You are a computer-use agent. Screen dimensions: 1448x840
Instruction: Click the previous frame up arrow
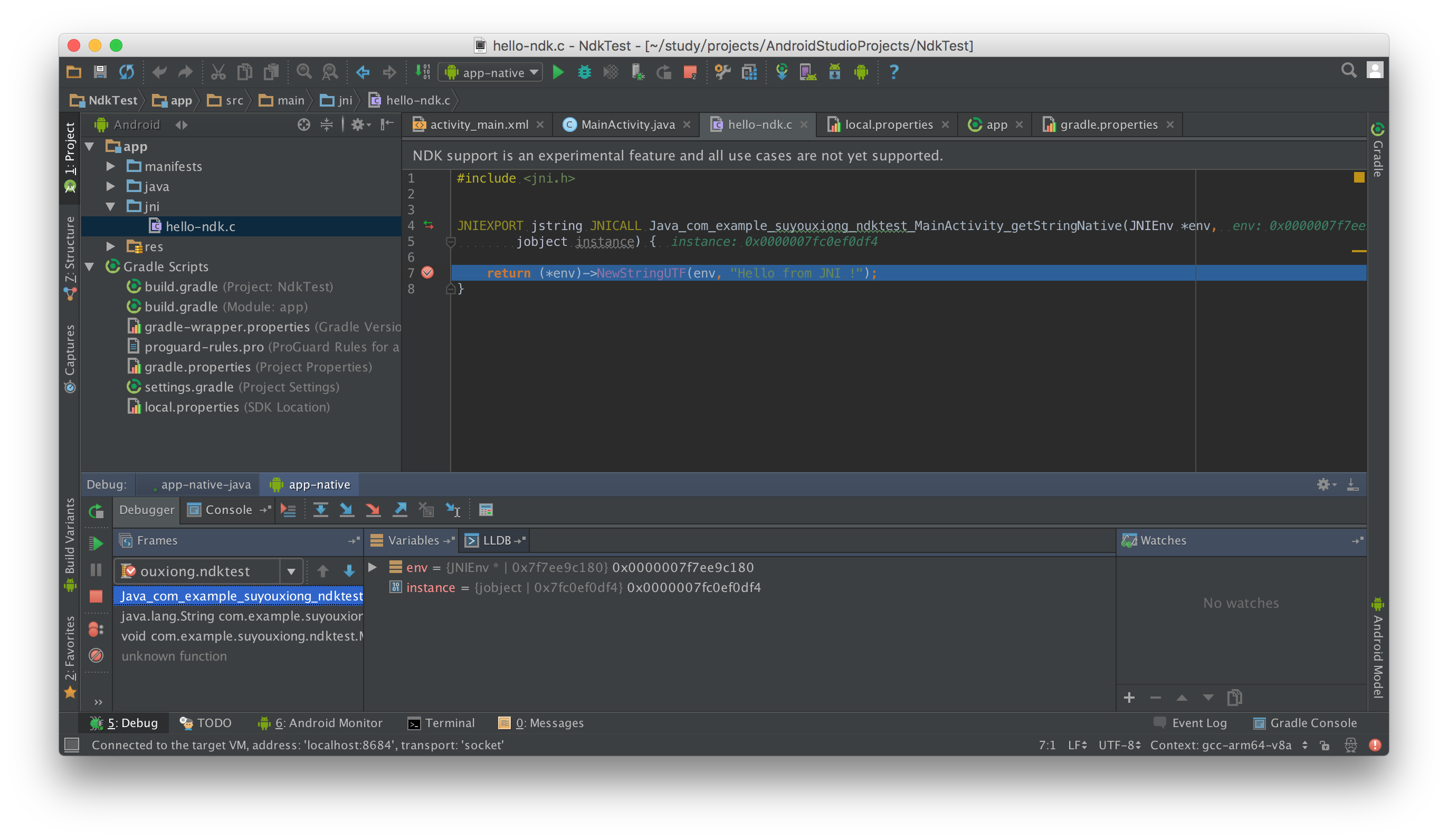click(323, 571)
